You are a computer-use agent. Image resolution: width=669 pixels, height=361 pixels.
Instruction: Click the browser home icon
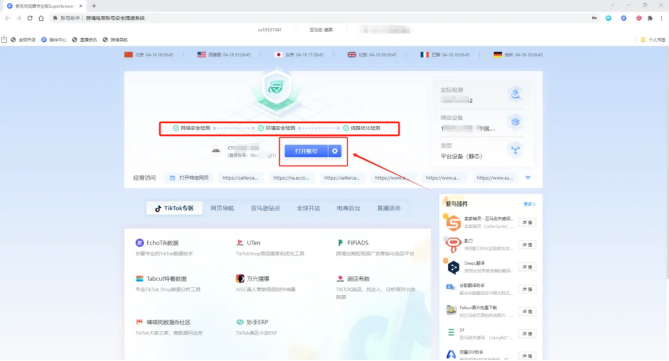[x=41, y=18]
